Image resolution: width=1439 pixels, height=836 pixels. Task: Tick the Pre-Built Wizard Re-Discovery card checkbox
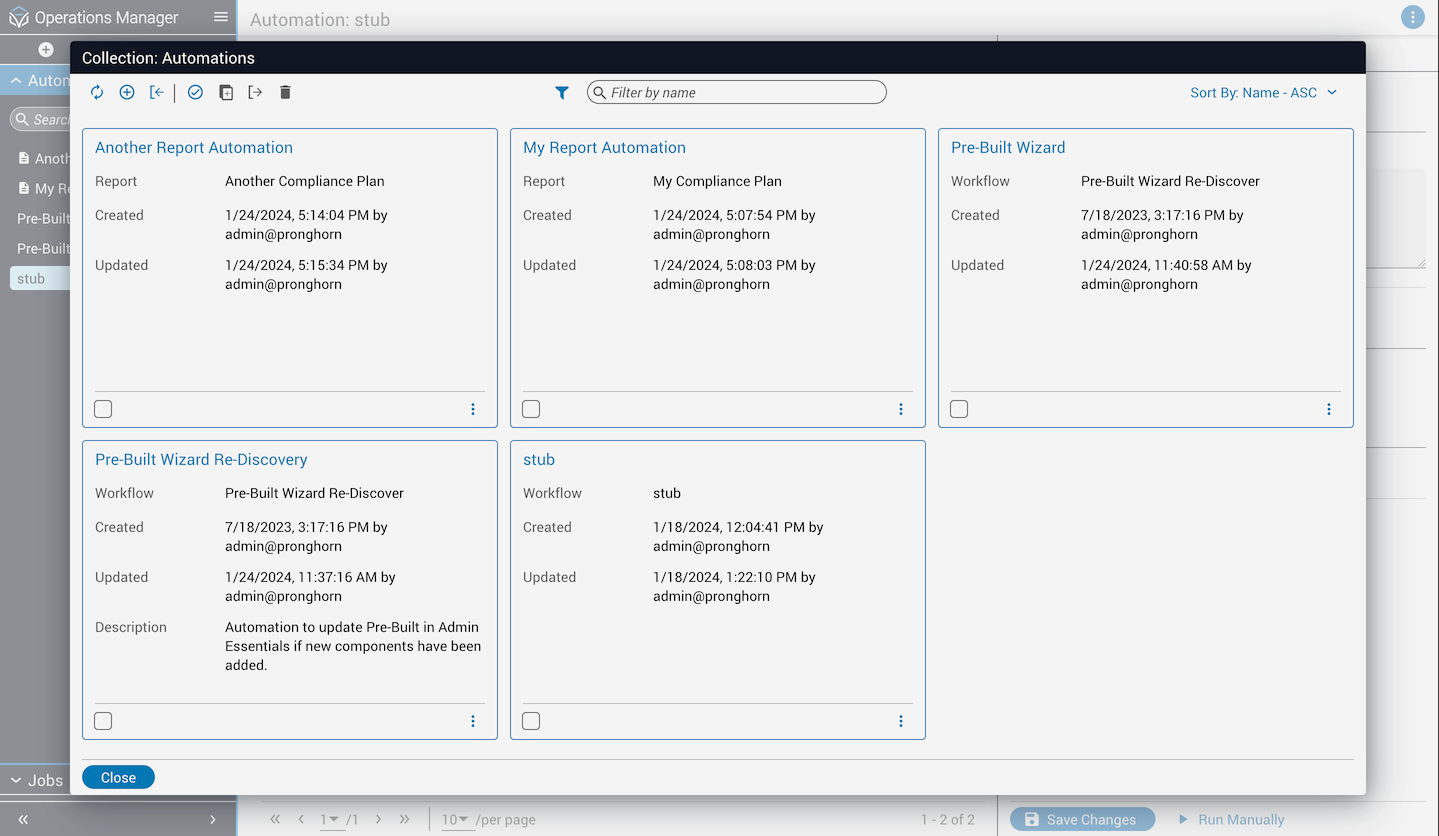click(103, 721)
